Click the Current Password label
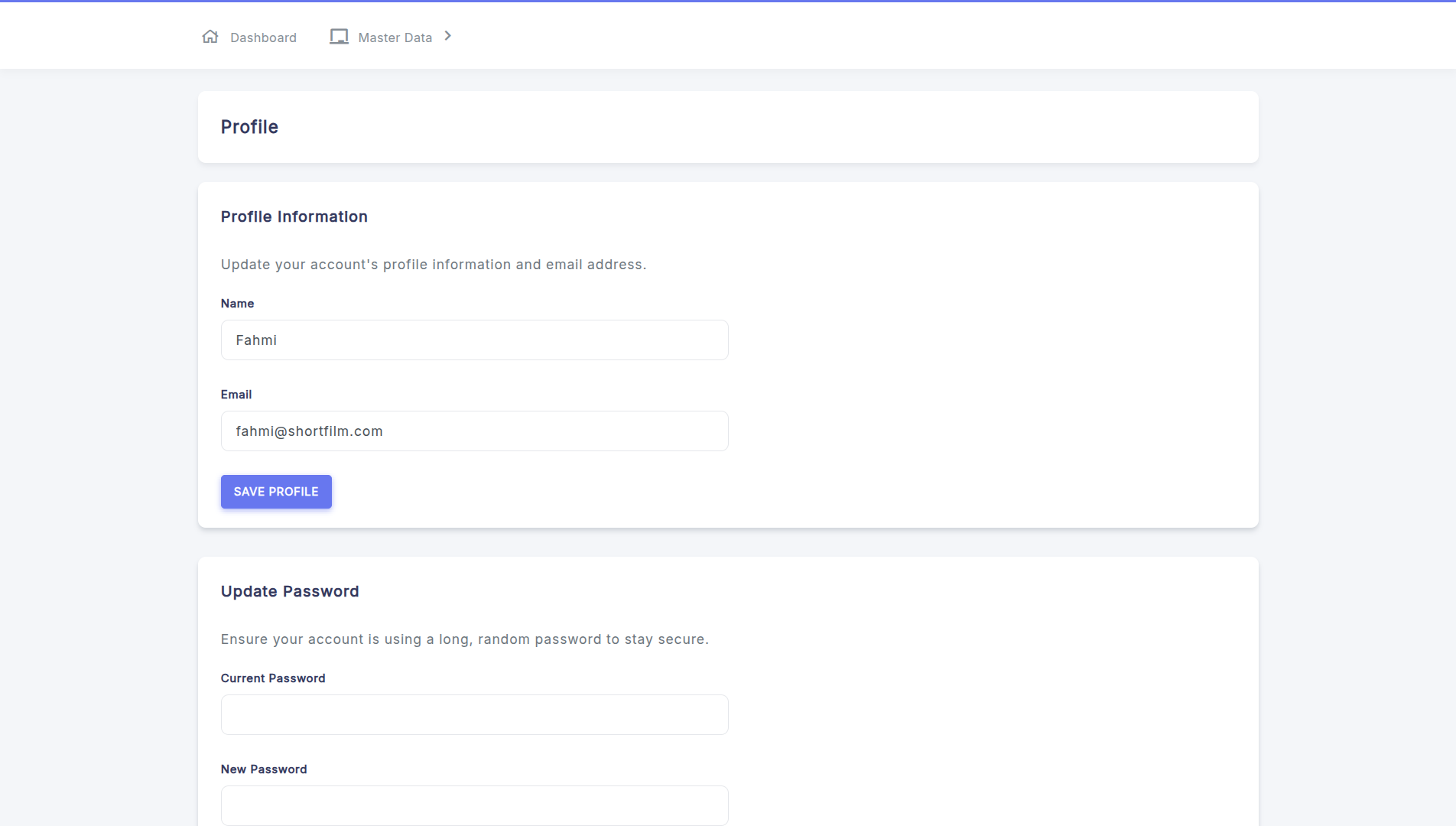This screenshot has width=1456, height=826. [273, 678]
